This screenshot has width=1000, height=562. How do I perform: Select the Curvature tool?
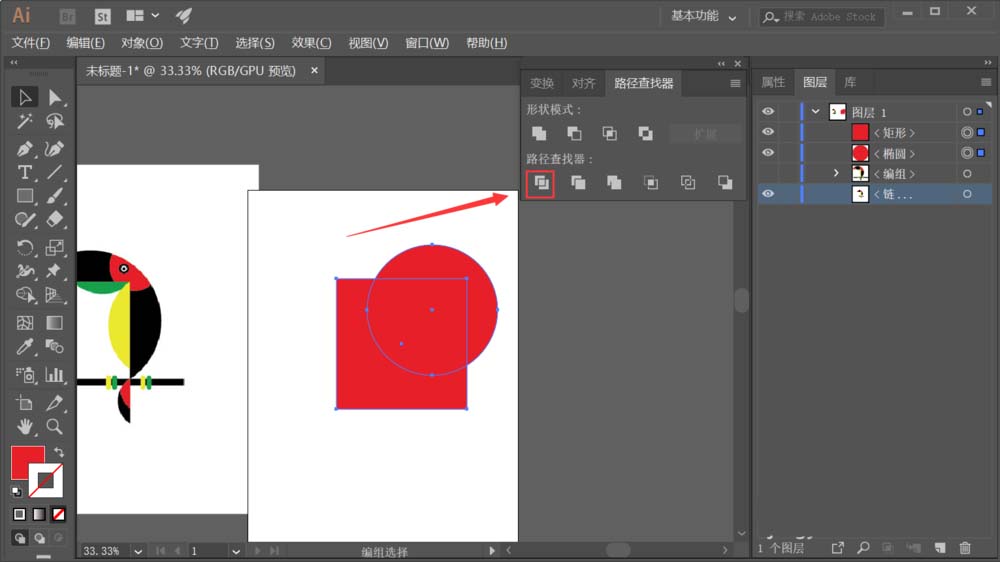pos(55,149)
